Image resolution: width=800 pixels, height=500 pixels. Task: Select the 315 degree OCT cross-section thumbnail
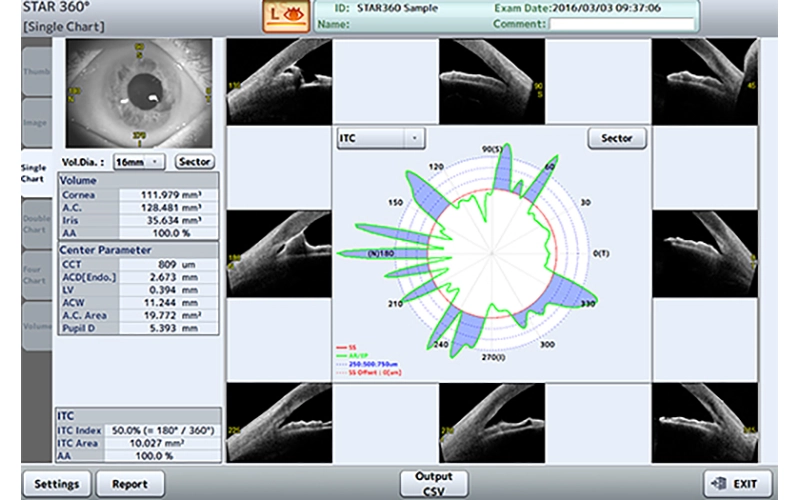705,423
